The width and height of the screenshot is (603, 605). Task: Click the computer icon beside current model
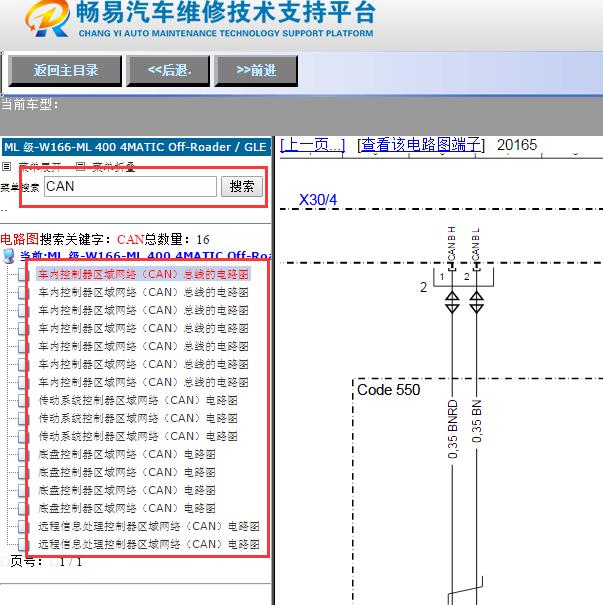click(8, 256)
